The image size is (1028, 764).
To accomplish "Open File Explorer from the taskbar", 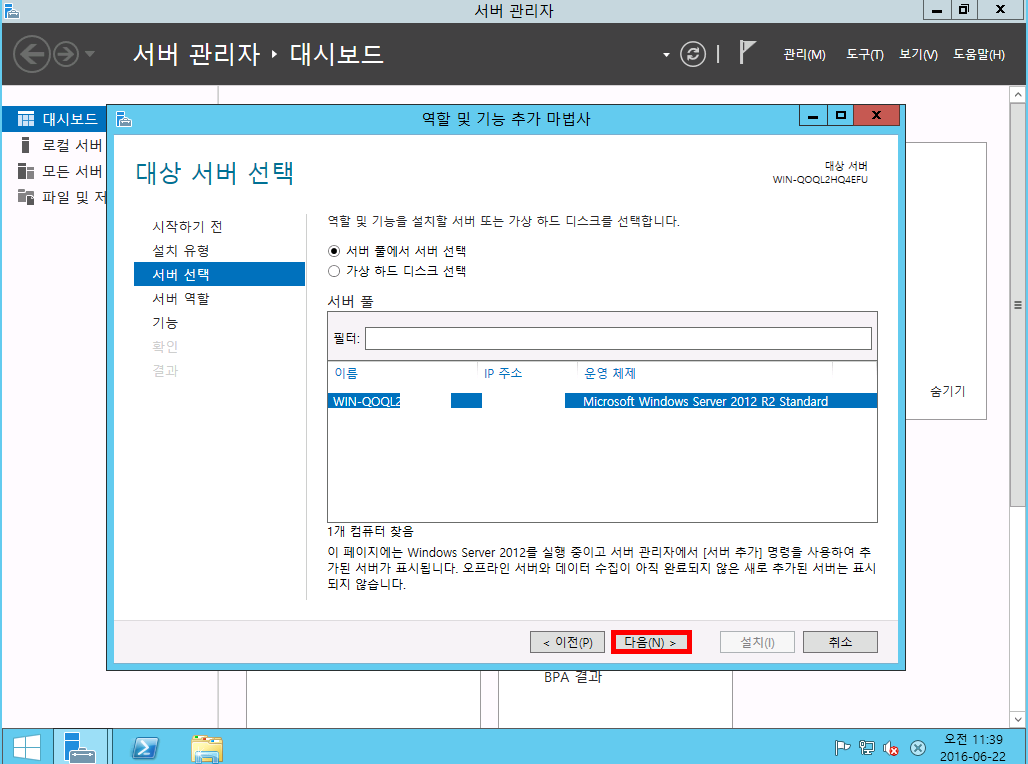I will 207,747.
